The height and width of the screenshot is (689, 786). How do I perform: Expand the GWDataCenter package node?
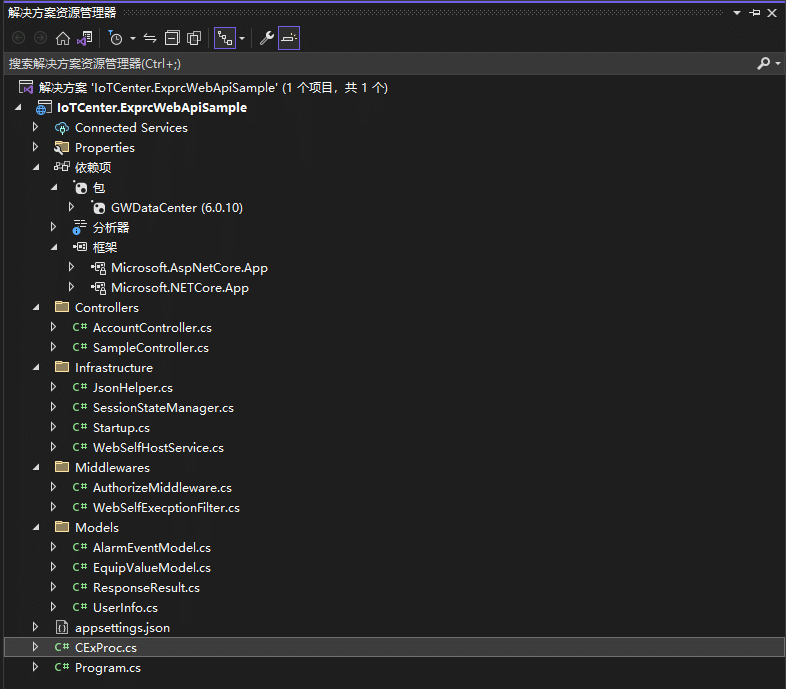pos(72,207)
